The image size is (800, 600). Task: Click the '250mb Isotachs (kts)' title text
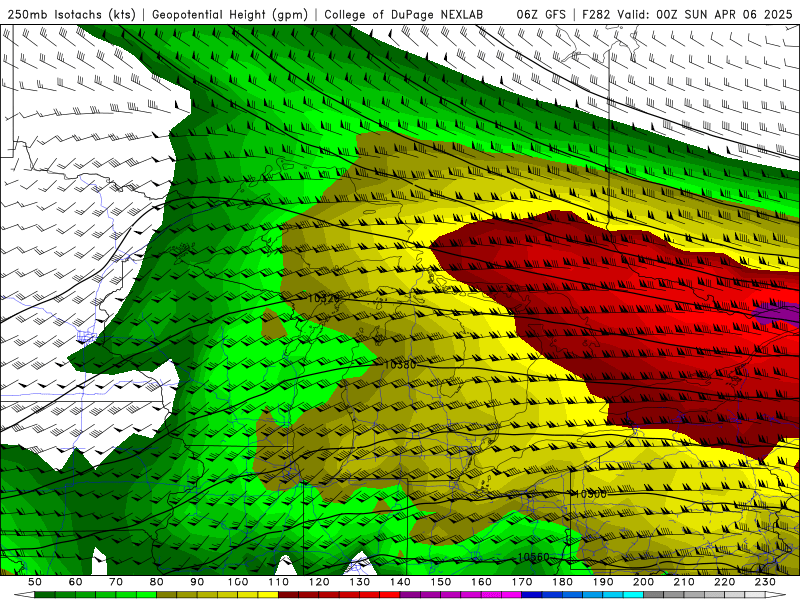coord(71,14)
